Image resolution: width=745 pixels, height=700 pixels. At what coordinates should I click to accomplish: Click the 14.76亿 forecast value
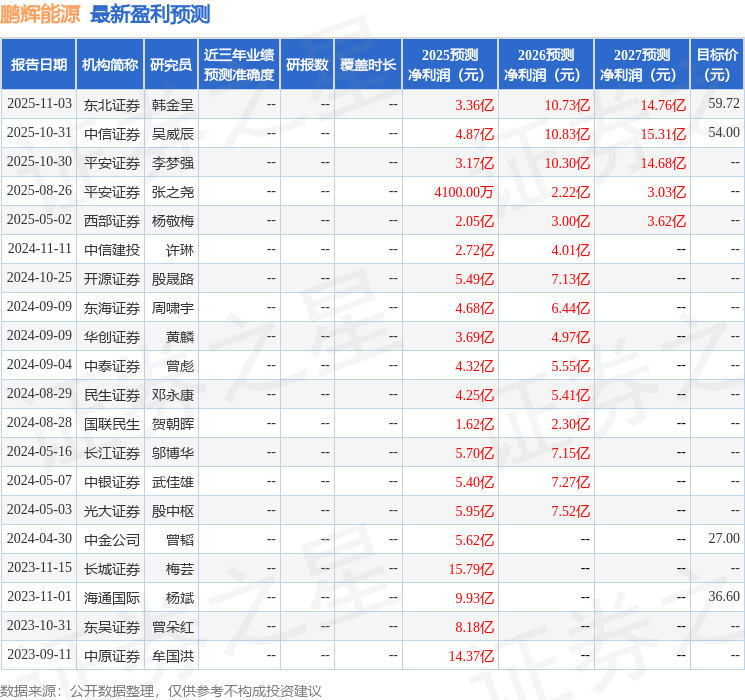[x=663, y=105]
